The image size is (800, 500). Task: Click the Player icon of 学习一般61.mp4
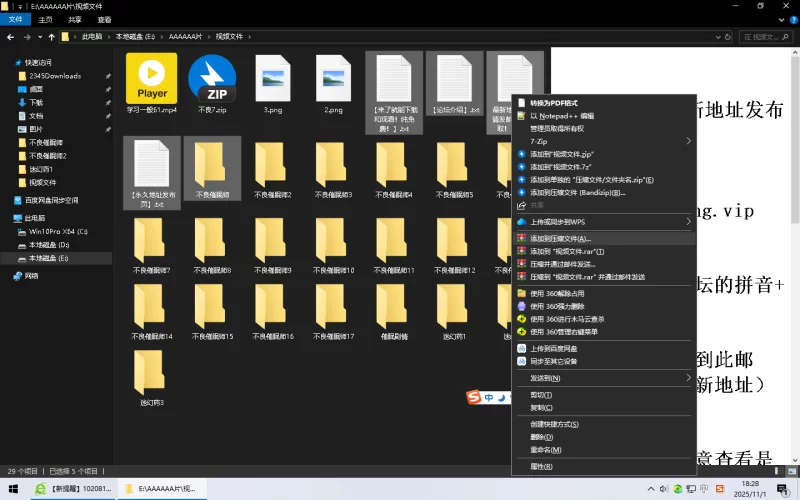[152, 78]
